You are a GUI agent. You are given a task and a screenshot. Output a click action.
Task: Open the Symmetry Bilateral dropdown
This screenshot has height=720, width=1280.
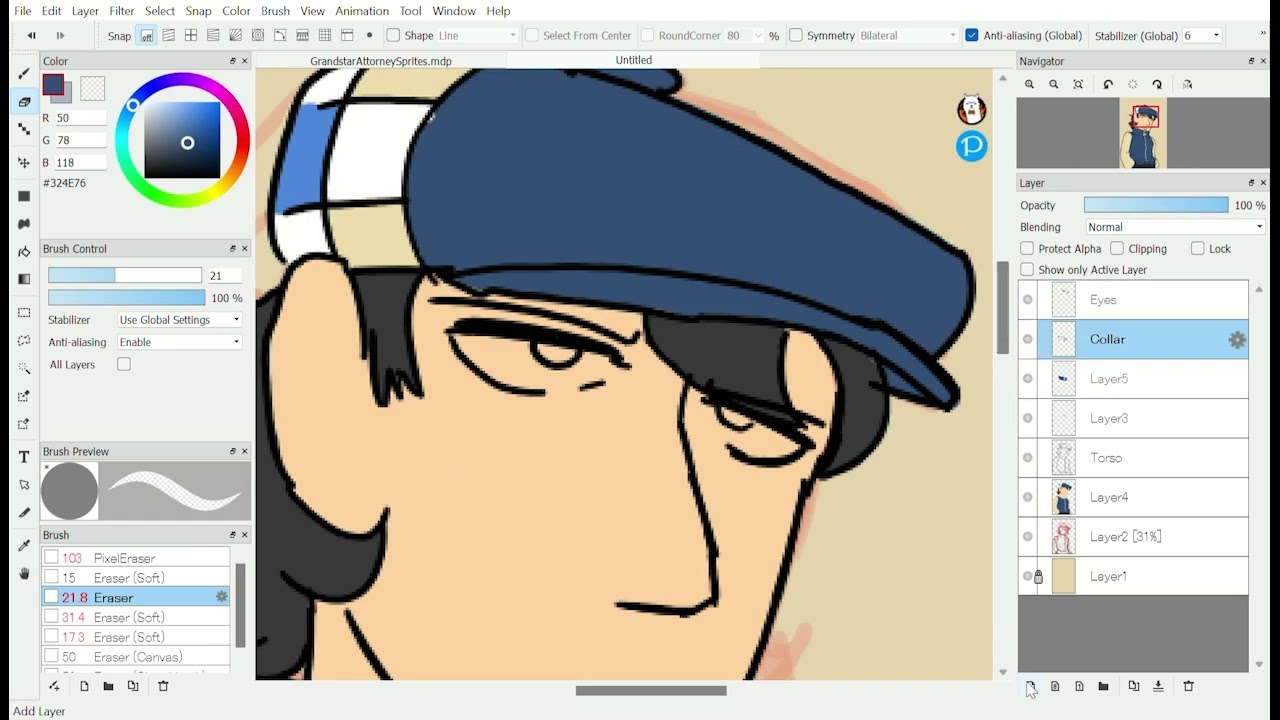(908, 35)
